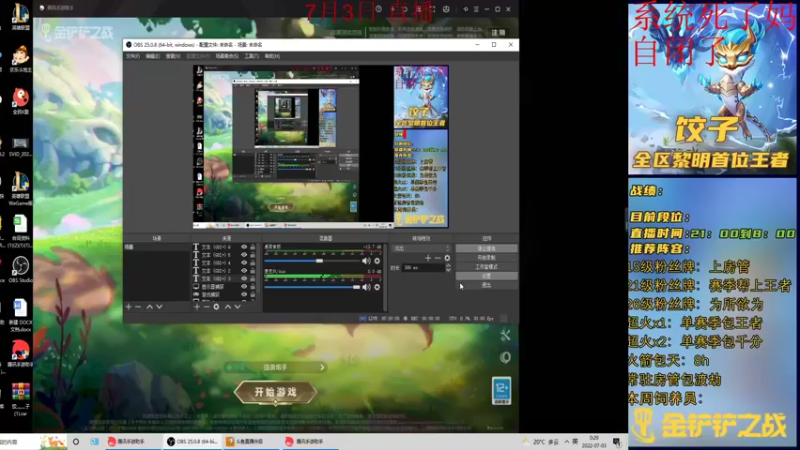Open the 文件(F) menu in OBS
The height and width of the screenshot is (450, 800).
133,56
